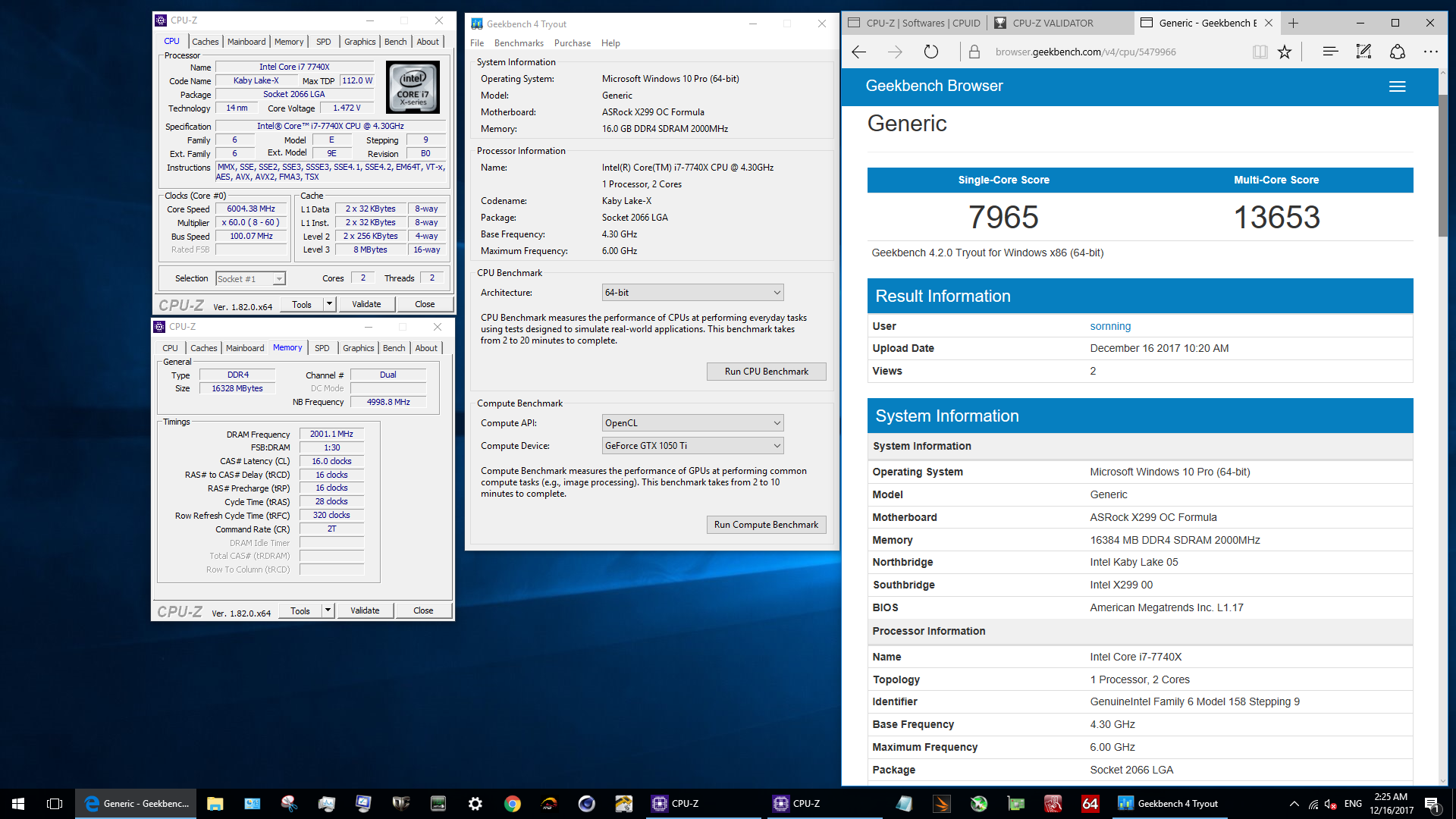Open Graphics tab in bottom CPU-Z window
This screenshot has height=819, width=1456.
(358, 348)
